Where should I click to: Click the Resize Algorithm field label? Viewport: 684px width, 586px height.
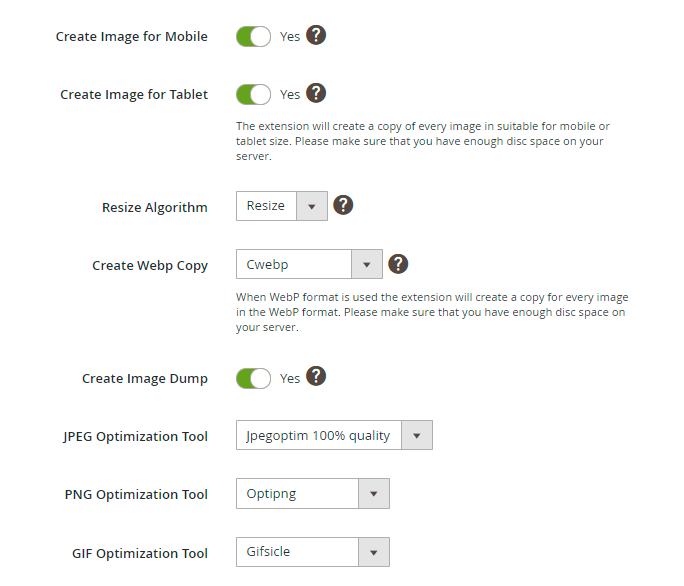pos(155,208)
